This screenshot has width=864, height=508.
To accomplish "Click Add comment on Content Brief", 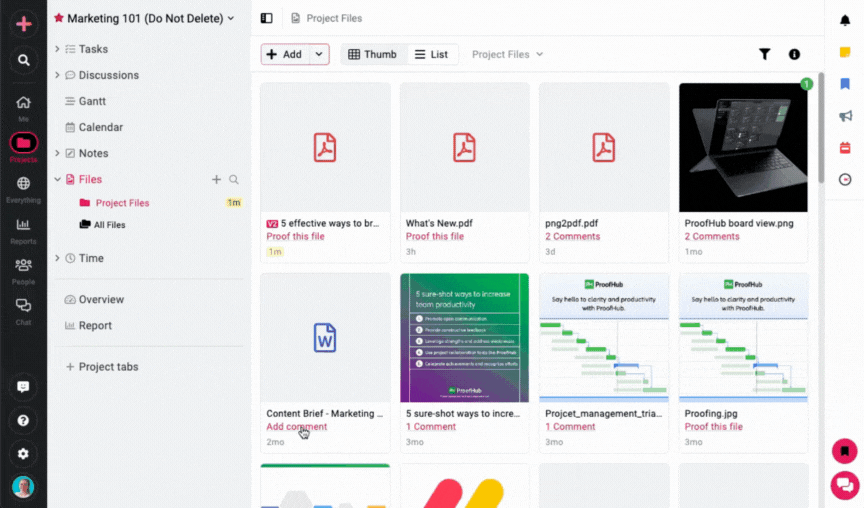I will tap(296, 426).
